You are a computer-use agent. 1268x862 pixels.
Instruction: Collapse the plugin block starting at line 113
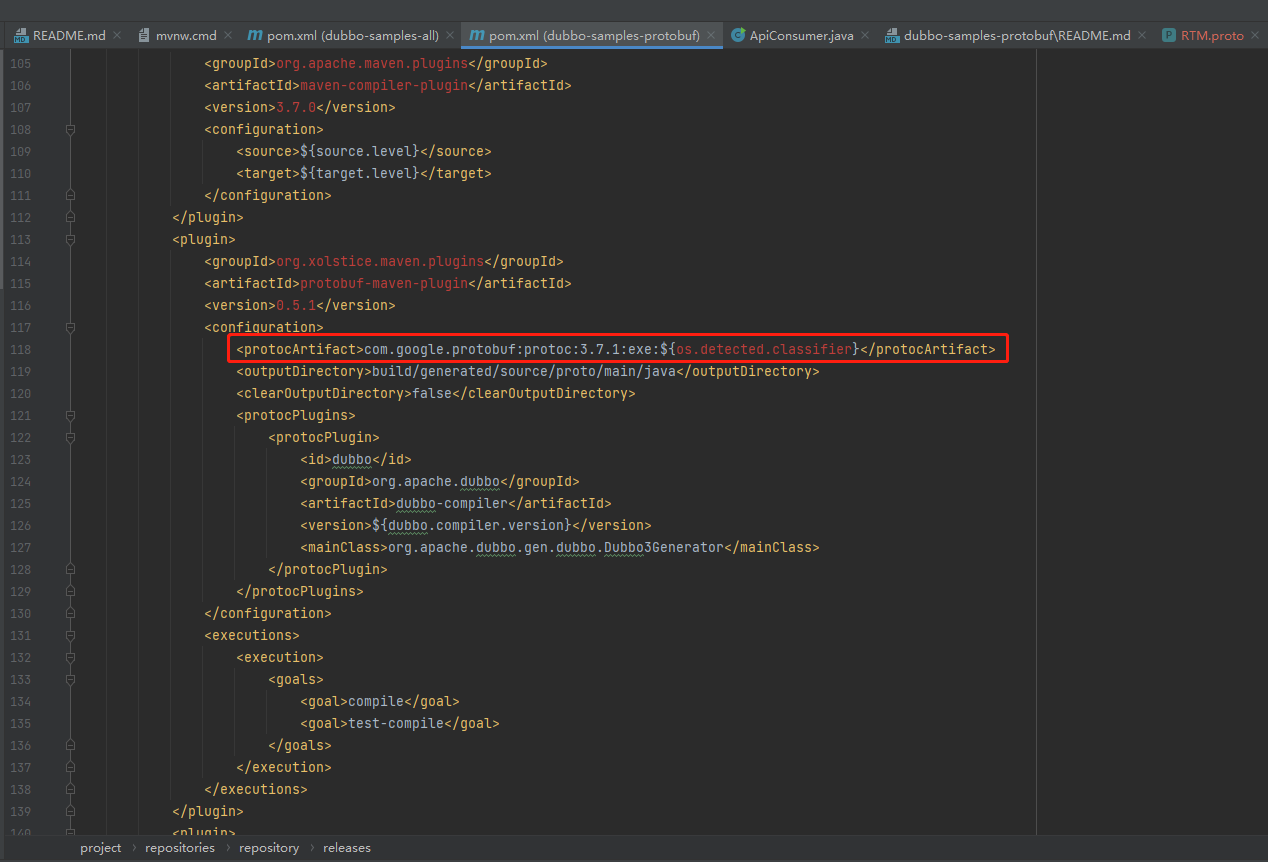coord(70,239)
